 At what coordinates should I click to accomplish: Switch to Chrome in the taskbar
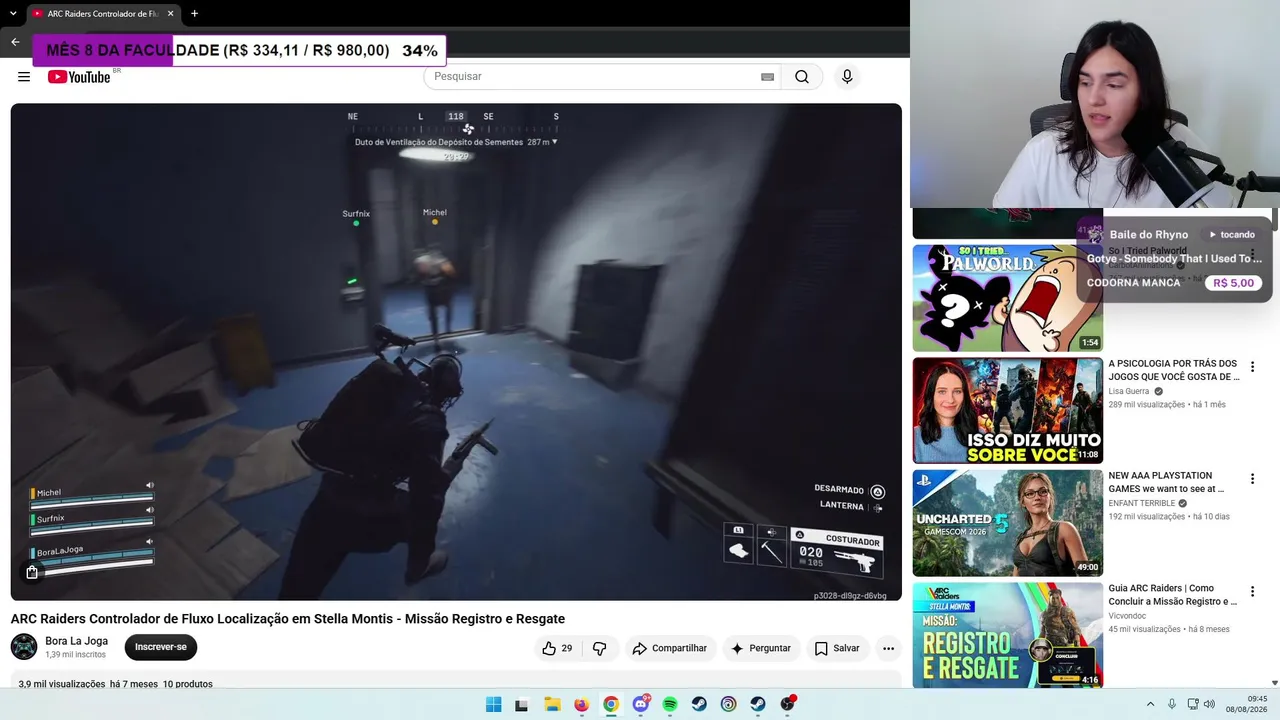(x=611, y=704)
